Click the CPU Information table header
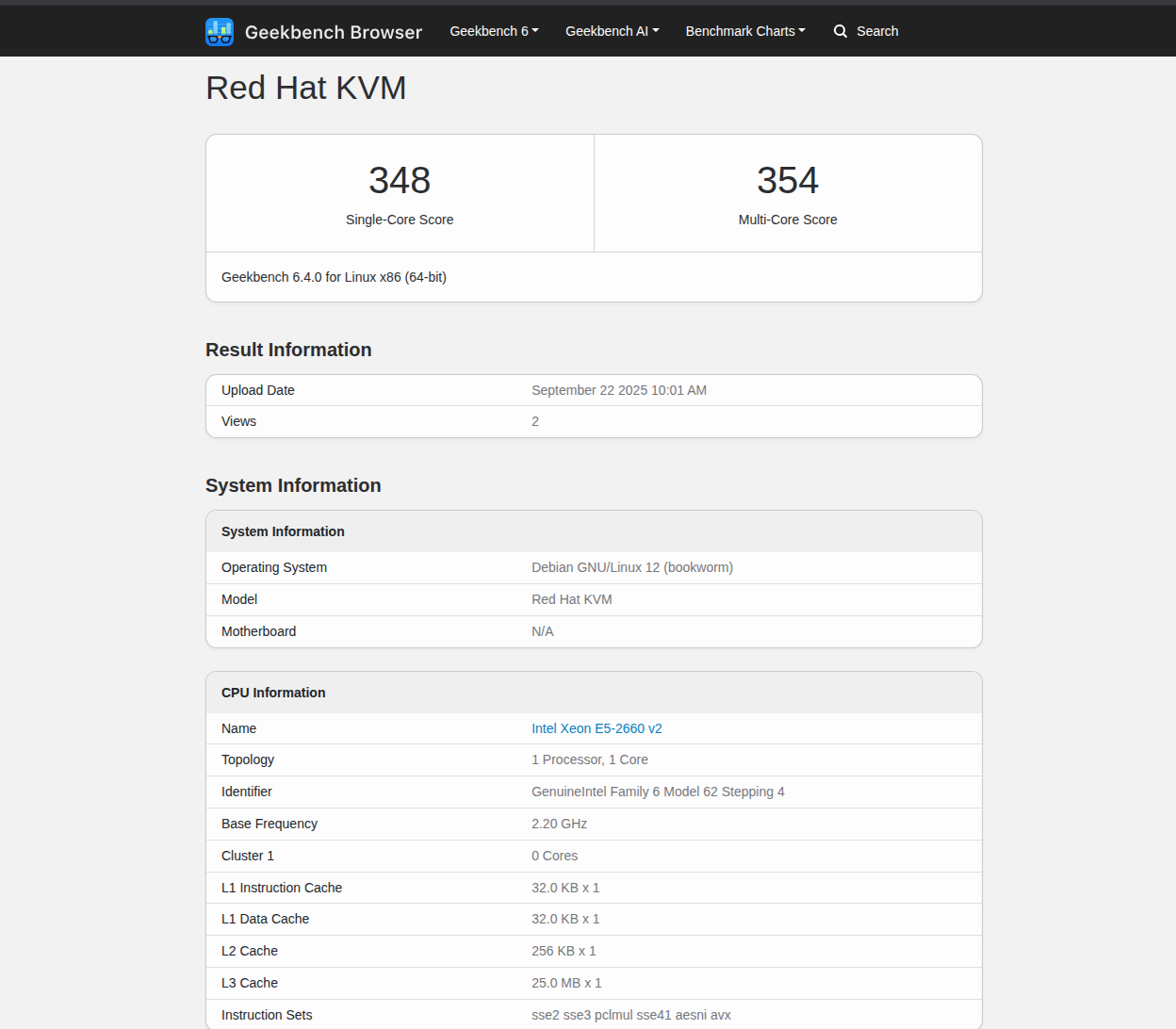This screenshot has height=1029, width=1176. (273, 693)
